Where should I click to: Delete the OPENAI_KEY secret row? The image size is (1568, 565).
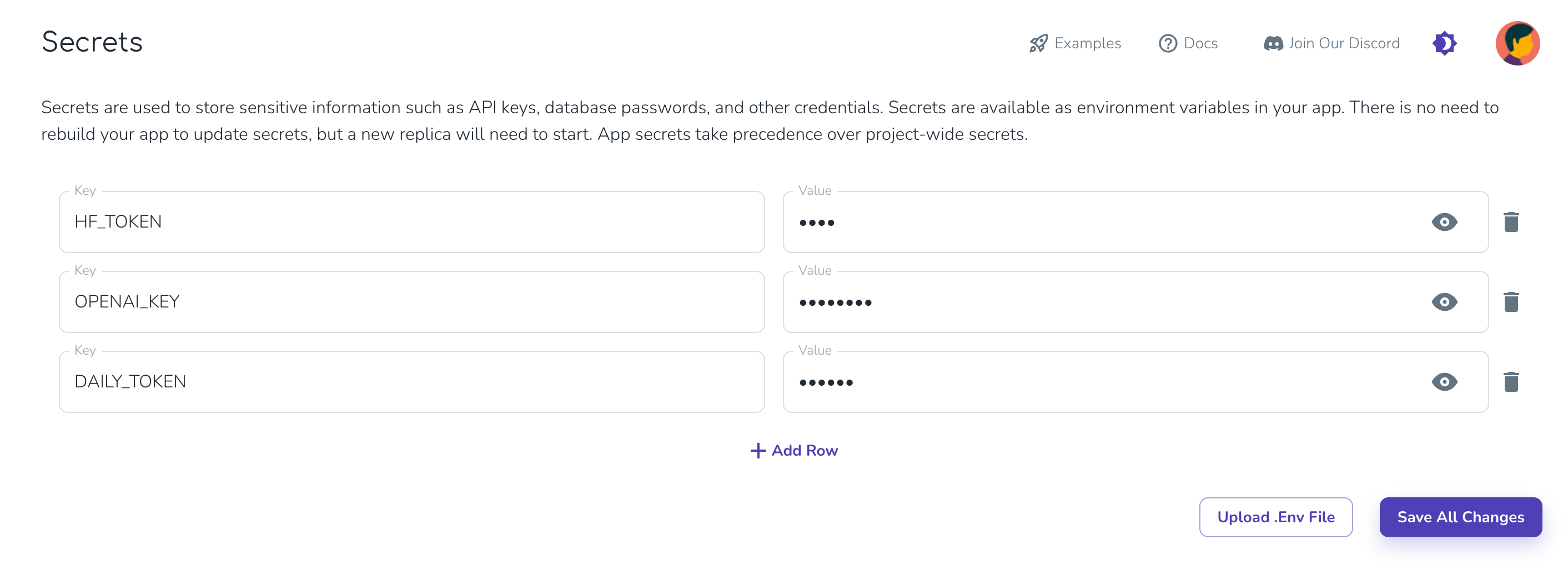(1511, 302)
